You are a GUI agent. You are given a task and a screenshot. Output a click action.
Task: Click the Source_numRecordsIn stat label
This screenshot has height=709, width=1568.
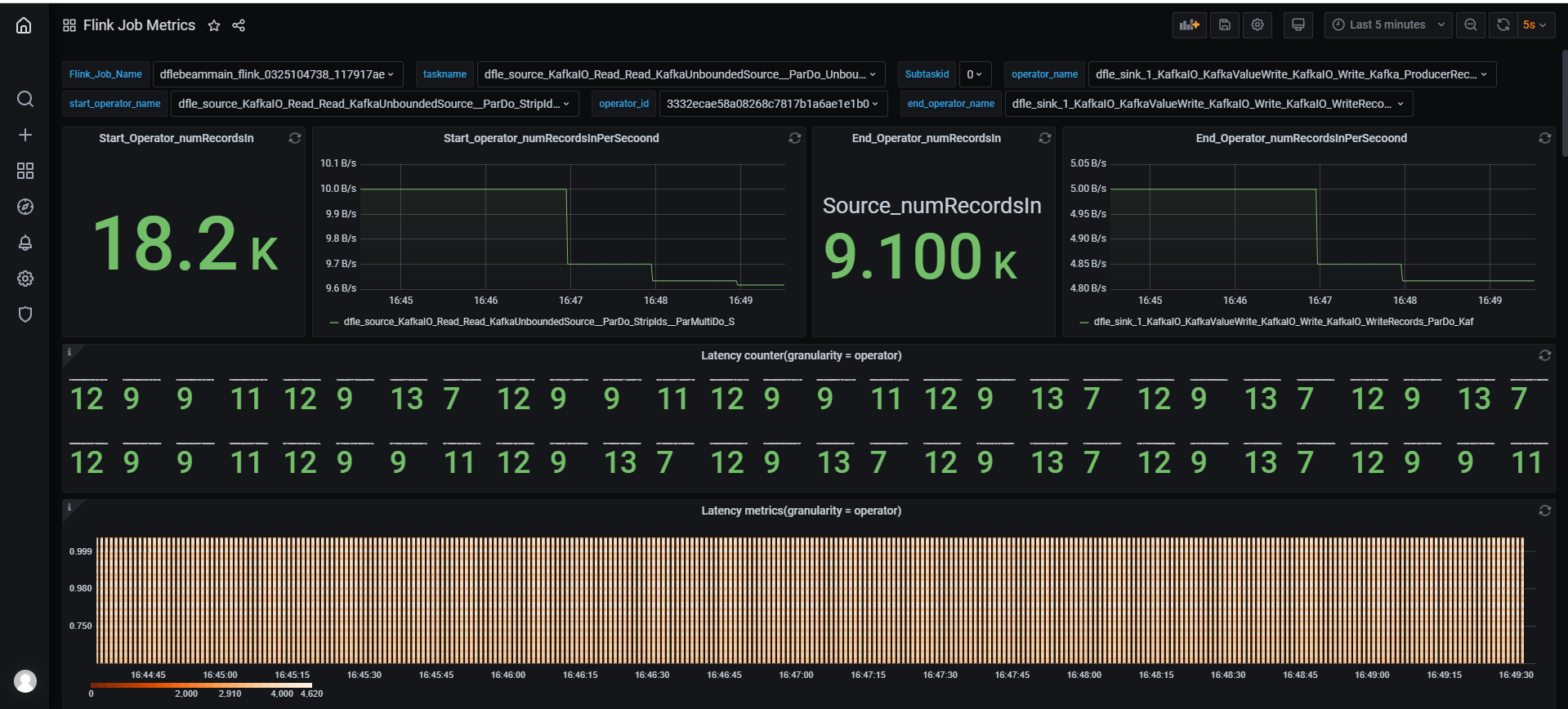932,206
